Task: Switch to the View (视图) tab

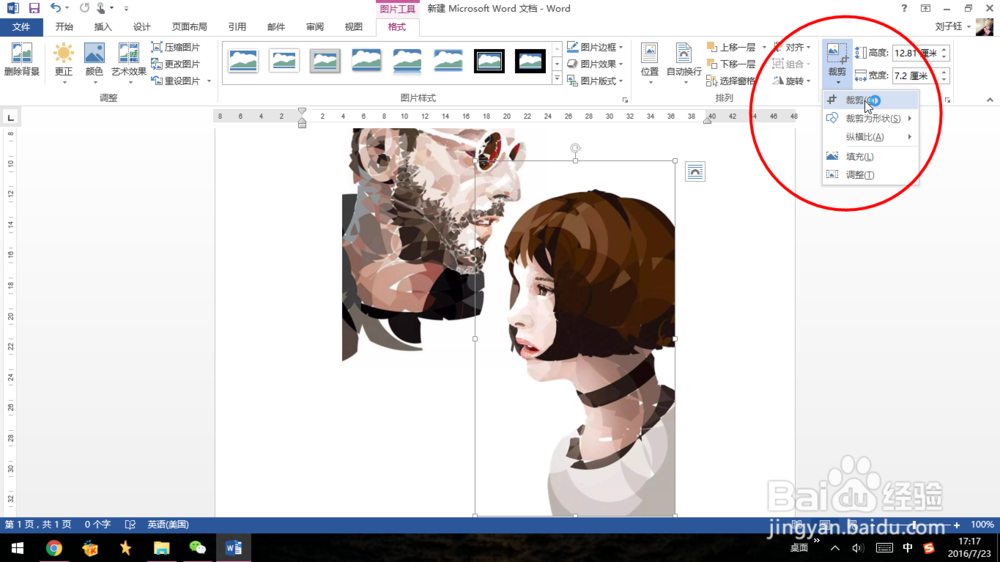Action: [353, 27]
